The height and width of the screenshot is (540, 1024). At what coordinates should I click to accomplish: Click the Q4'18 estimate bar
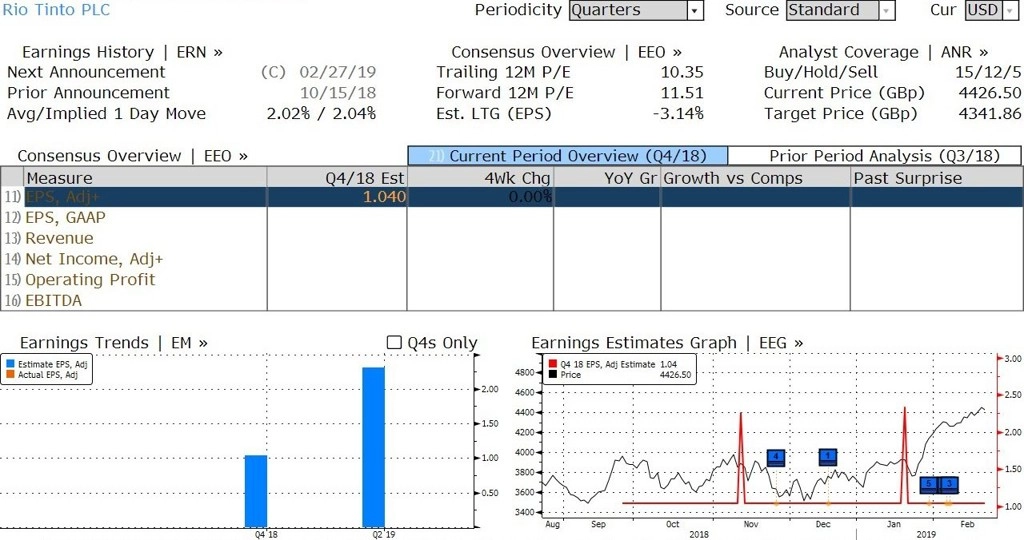(256, 491)
